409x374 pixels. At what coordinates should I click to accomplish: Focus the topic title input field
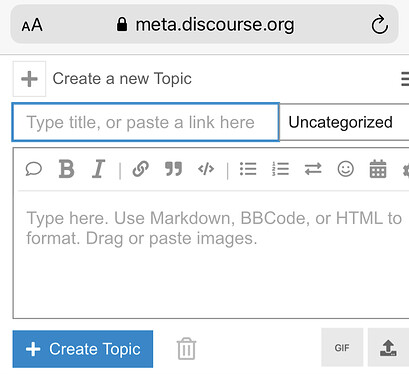coord(146,122)
